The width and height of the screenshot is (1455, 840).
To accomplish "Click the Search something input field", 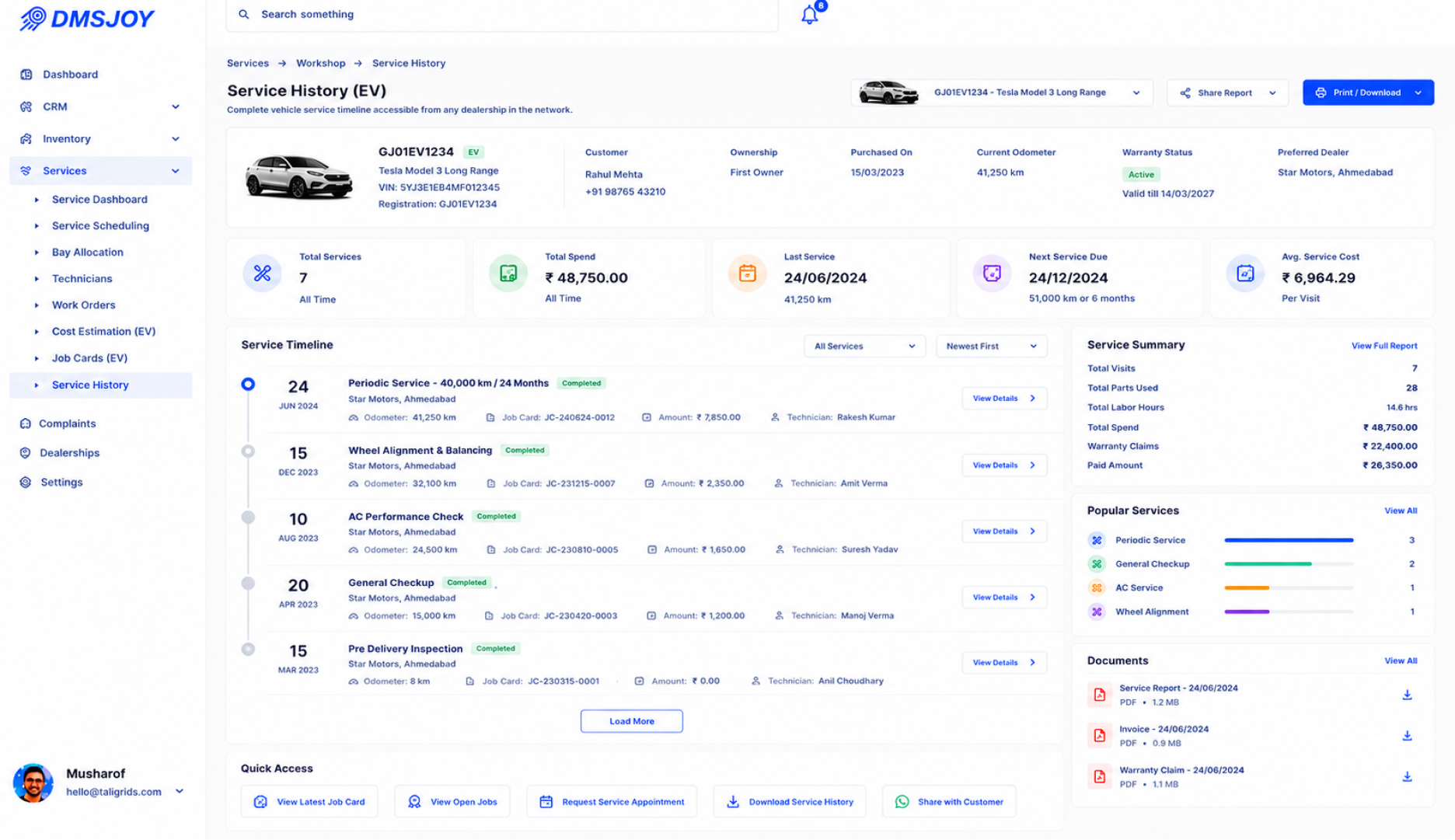I will pyautogui.click(x=502, y=15).
